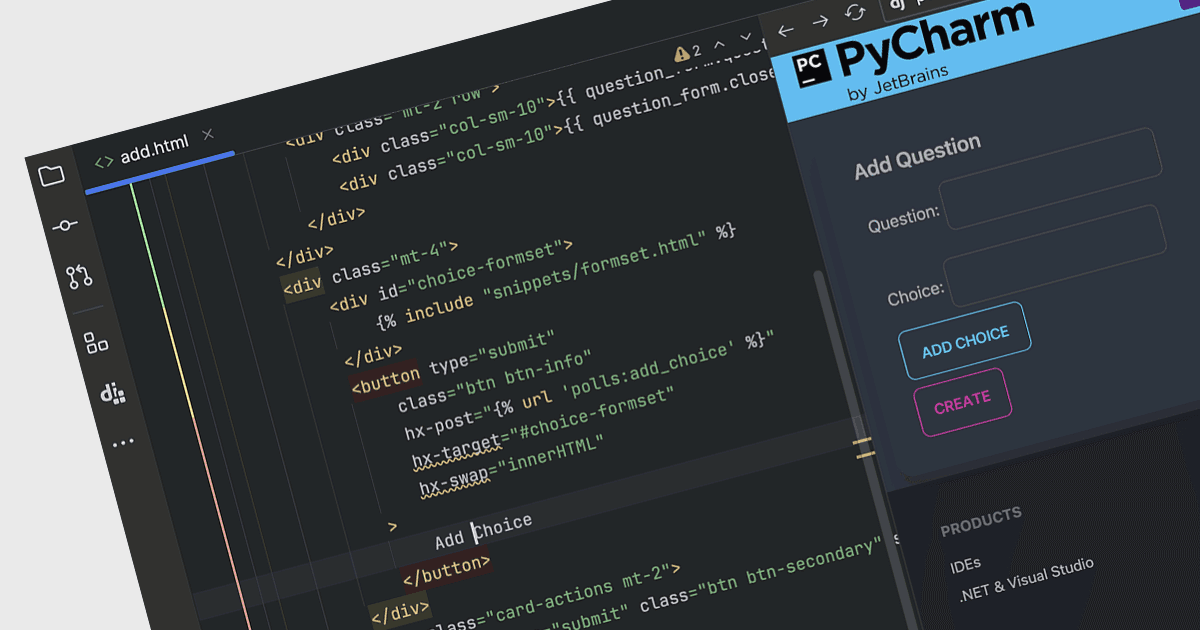Click the 'Add Choice' text in editor
Image resolution: width=1200 pixels, height=630 pixels.
pyautogui.click(x=483, y=531)
